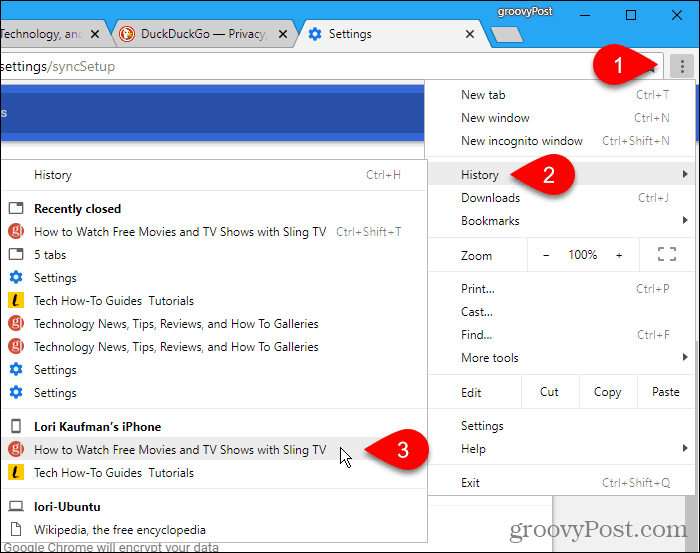Viewport: 700px width, 553px height.
Task: Enter fullscreen using the Zoom row icon
Action: coord(667,254)
